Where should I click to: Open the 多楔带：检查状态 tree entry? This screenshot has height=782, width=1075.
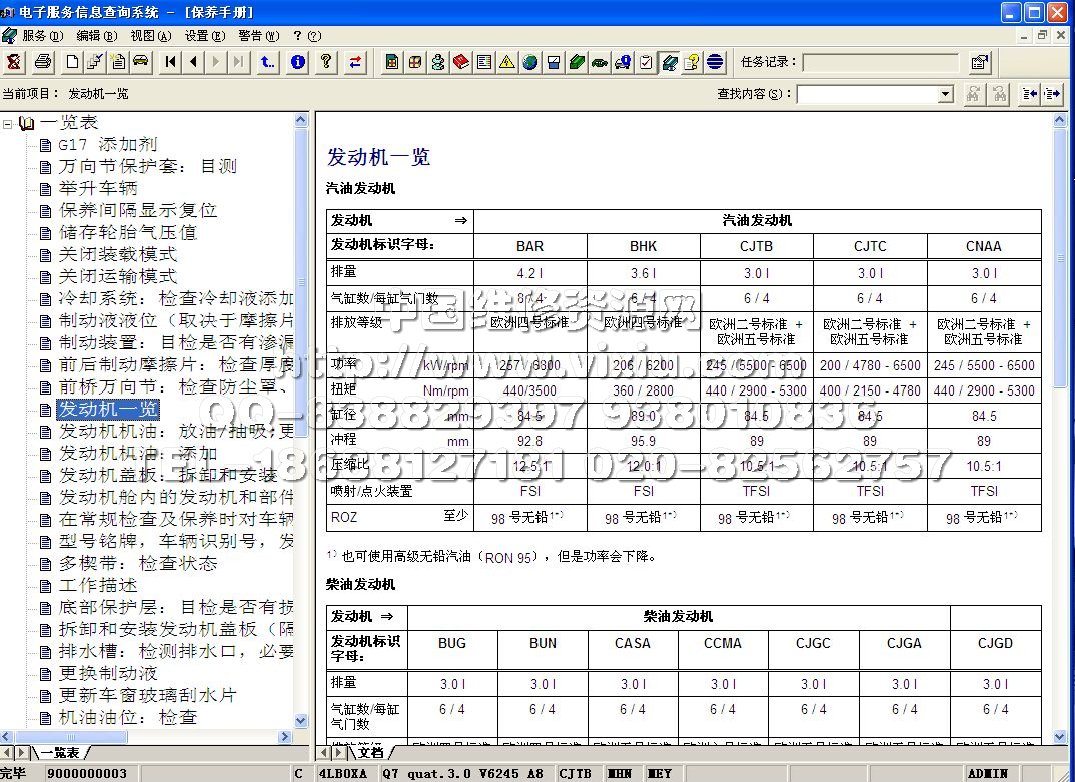point(137,563)
